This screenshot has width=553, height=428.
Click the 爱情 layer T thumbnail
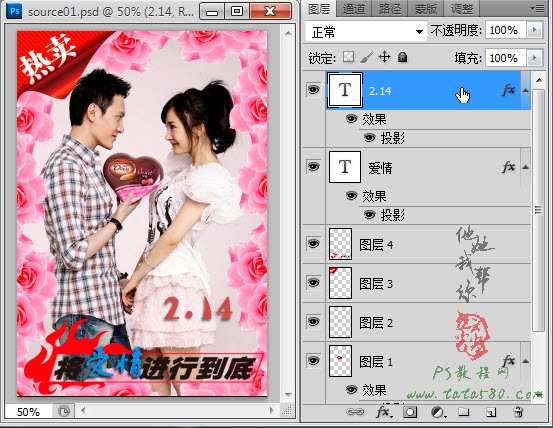click(x=345, y=167)
